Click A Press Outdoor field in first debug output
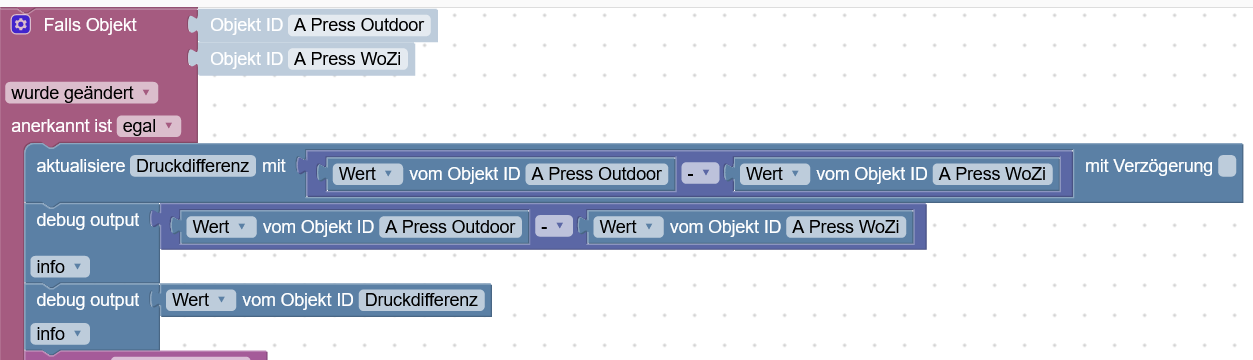 pyautogui.click(x=451, y=227)
